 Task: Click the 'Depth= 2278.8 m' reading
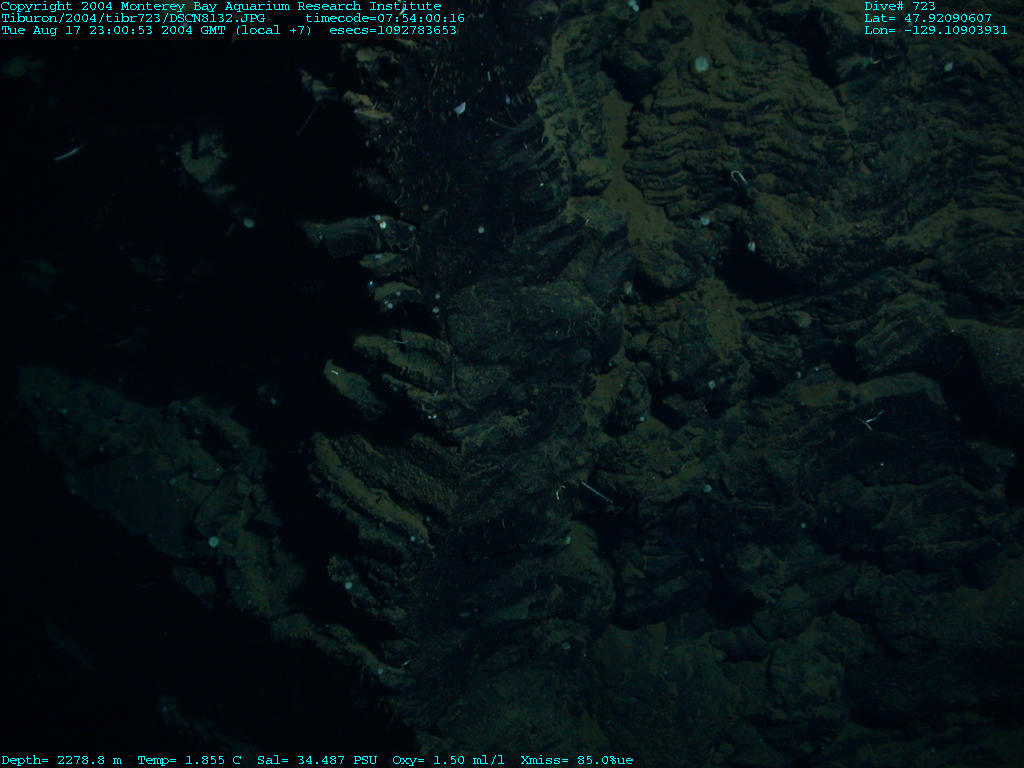point(61,760)
